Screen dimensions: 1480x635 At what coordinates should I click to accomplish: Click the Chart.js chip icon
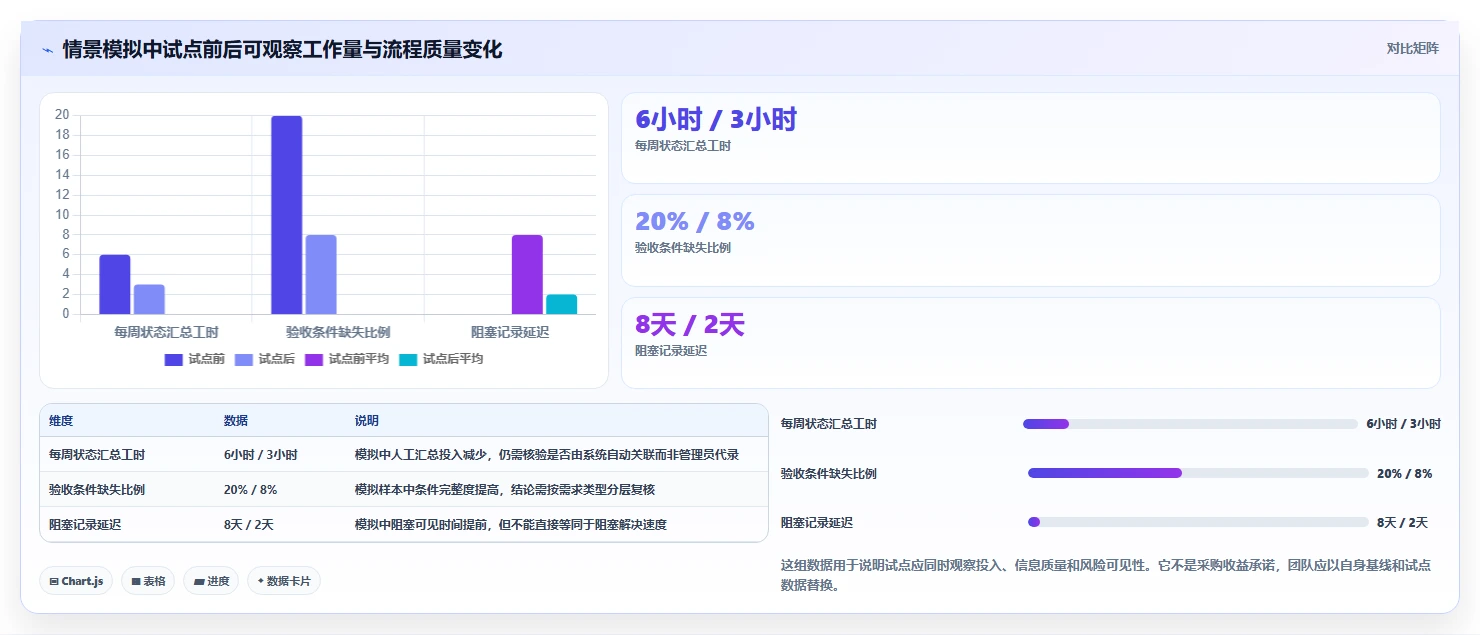point(53,581)
